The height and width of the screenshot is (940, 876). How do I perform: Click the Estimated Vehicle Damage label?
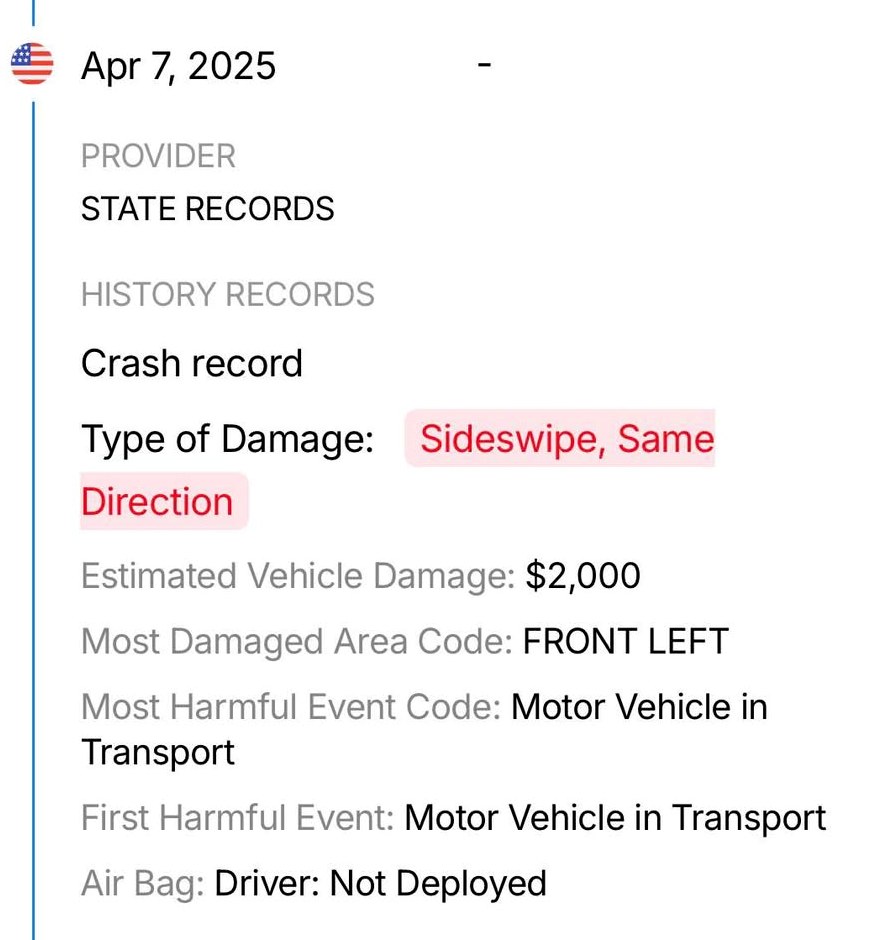(298, 577)
